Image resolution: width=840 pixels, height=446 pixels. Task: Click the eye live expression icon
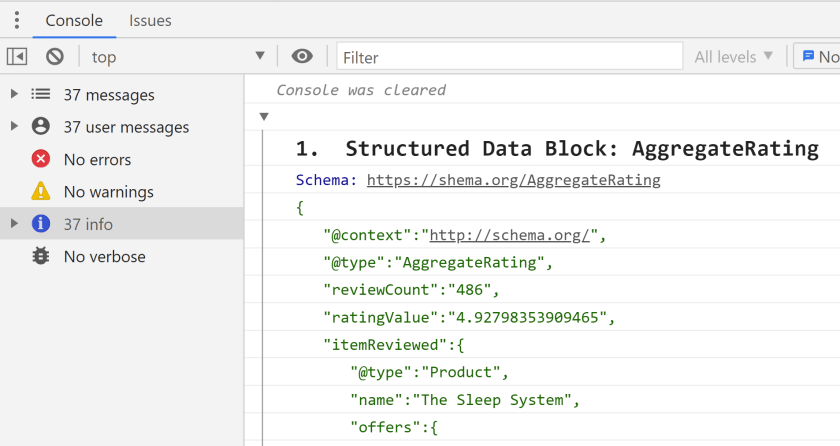[302, 57]
